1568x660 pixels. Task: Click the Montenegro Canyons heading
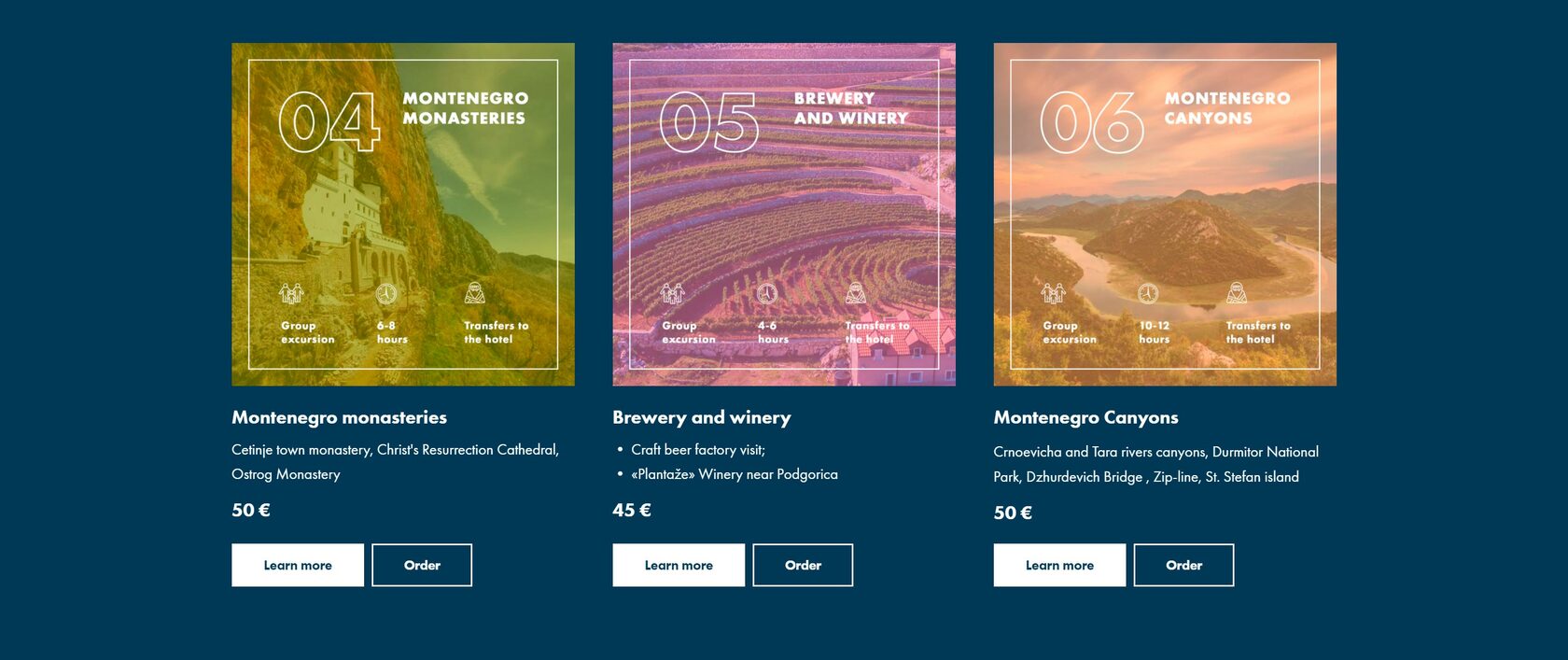coord(1085,417)
